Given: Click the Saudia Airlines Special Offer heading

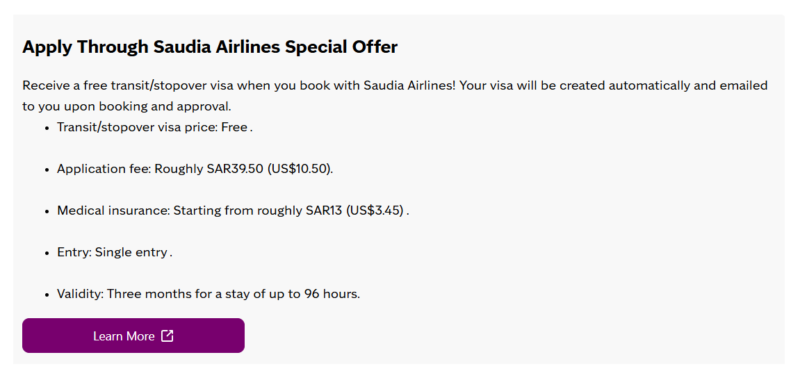Looking at the screenshot, I should click(210, 47).
